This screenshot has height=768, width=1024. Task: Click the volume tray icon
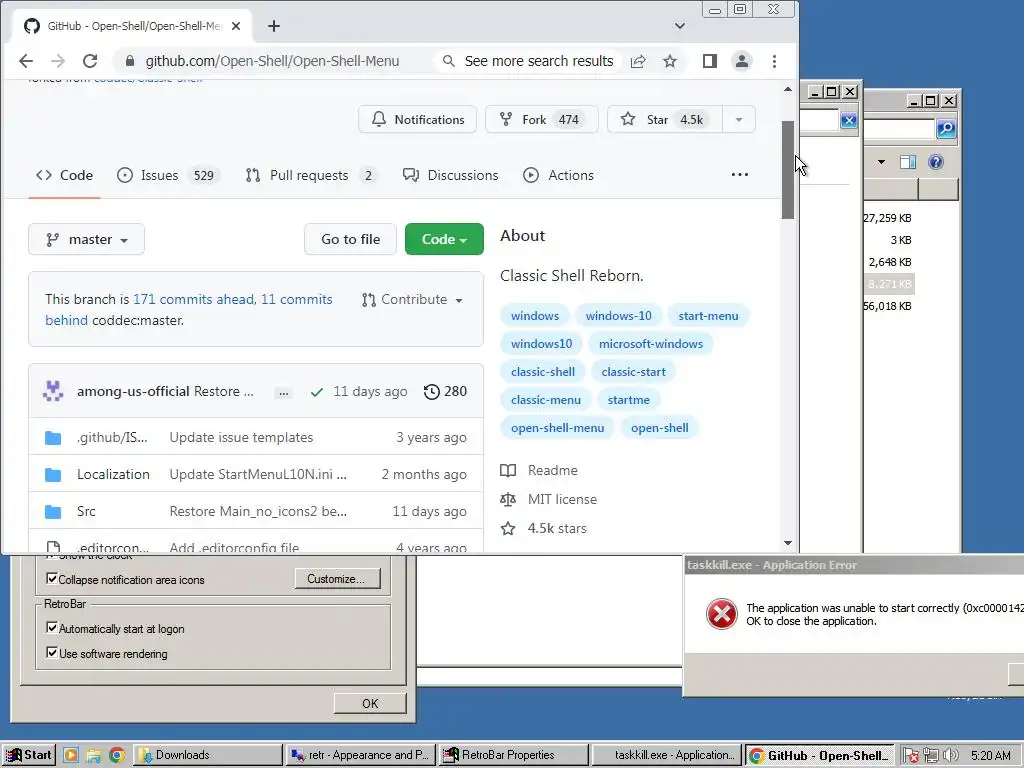951,756
